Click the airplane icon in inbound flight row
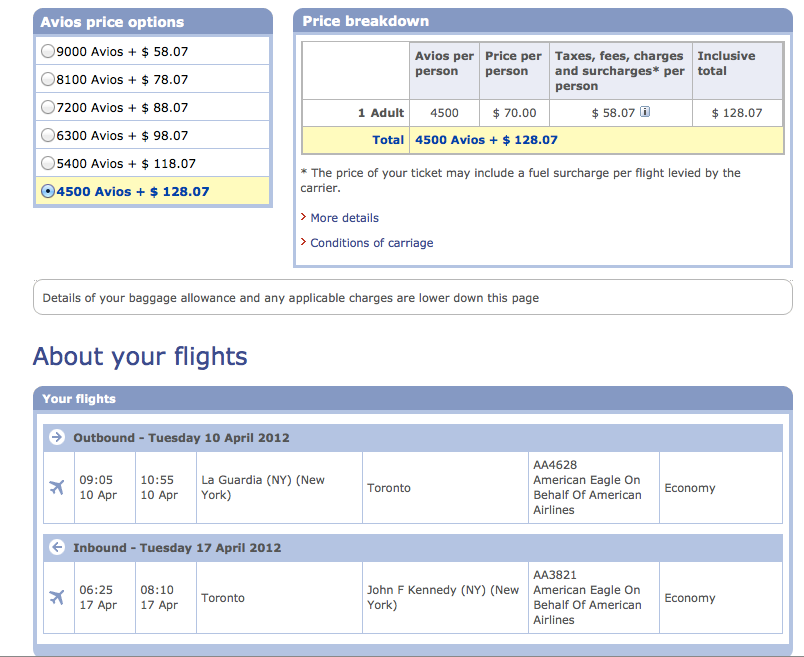The width and height of the screenshot is (804, 657). coord(56,598)
